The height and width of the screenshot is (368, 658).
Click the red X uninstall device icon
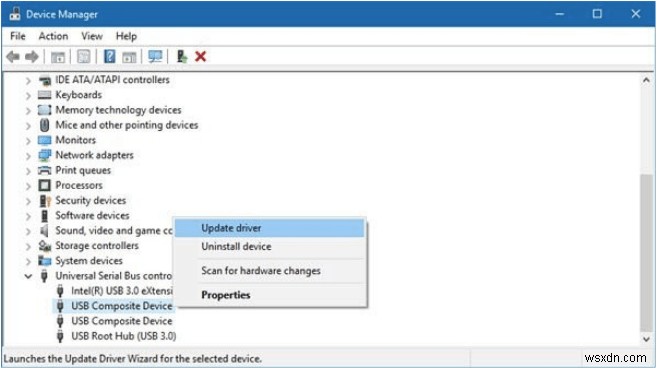201,56
